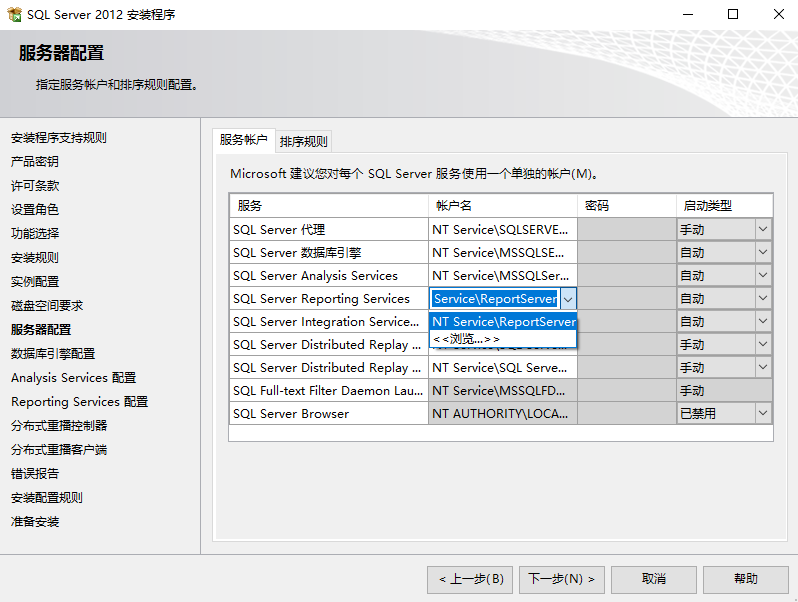
Task: Click the SQL Full-text Filter Daemon row label
Action: [328, 391]
